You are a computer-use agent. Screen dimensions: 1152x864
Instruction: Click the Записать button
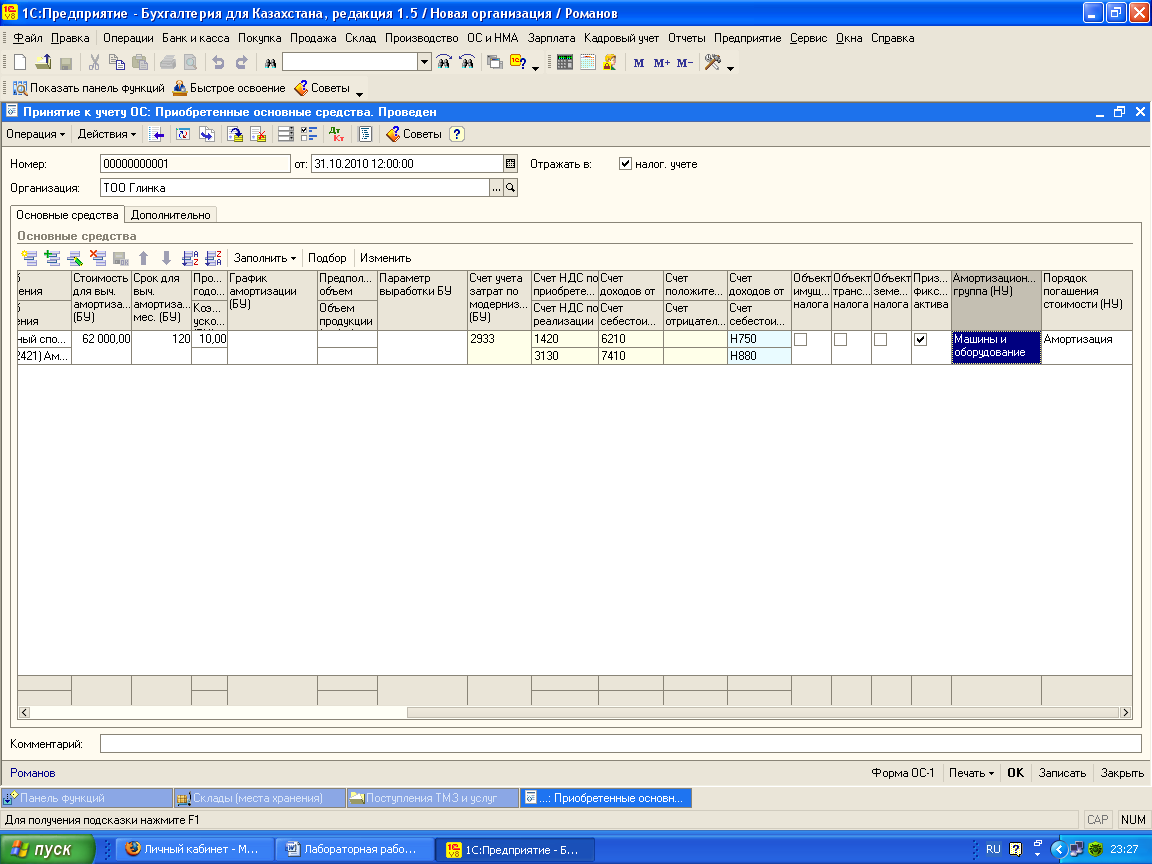(1062, 773)
